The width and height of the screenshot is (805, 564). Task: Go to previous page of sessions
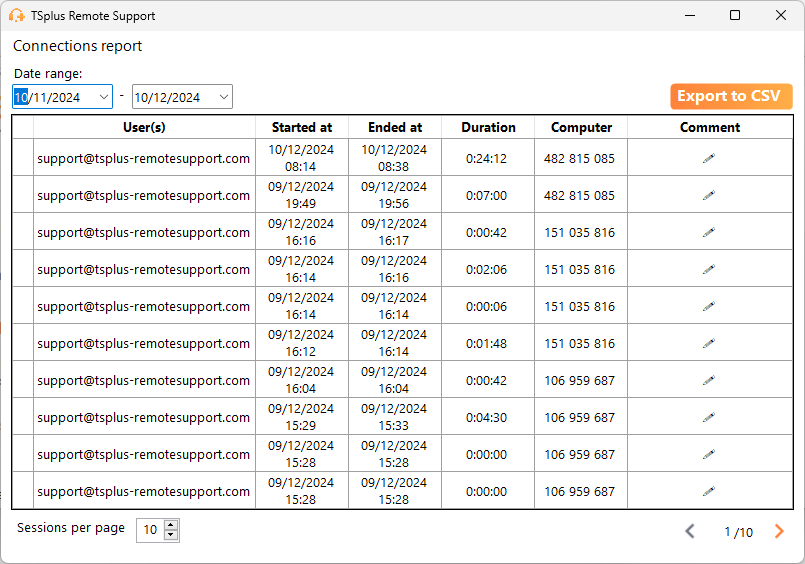click(x=690, y=531)
